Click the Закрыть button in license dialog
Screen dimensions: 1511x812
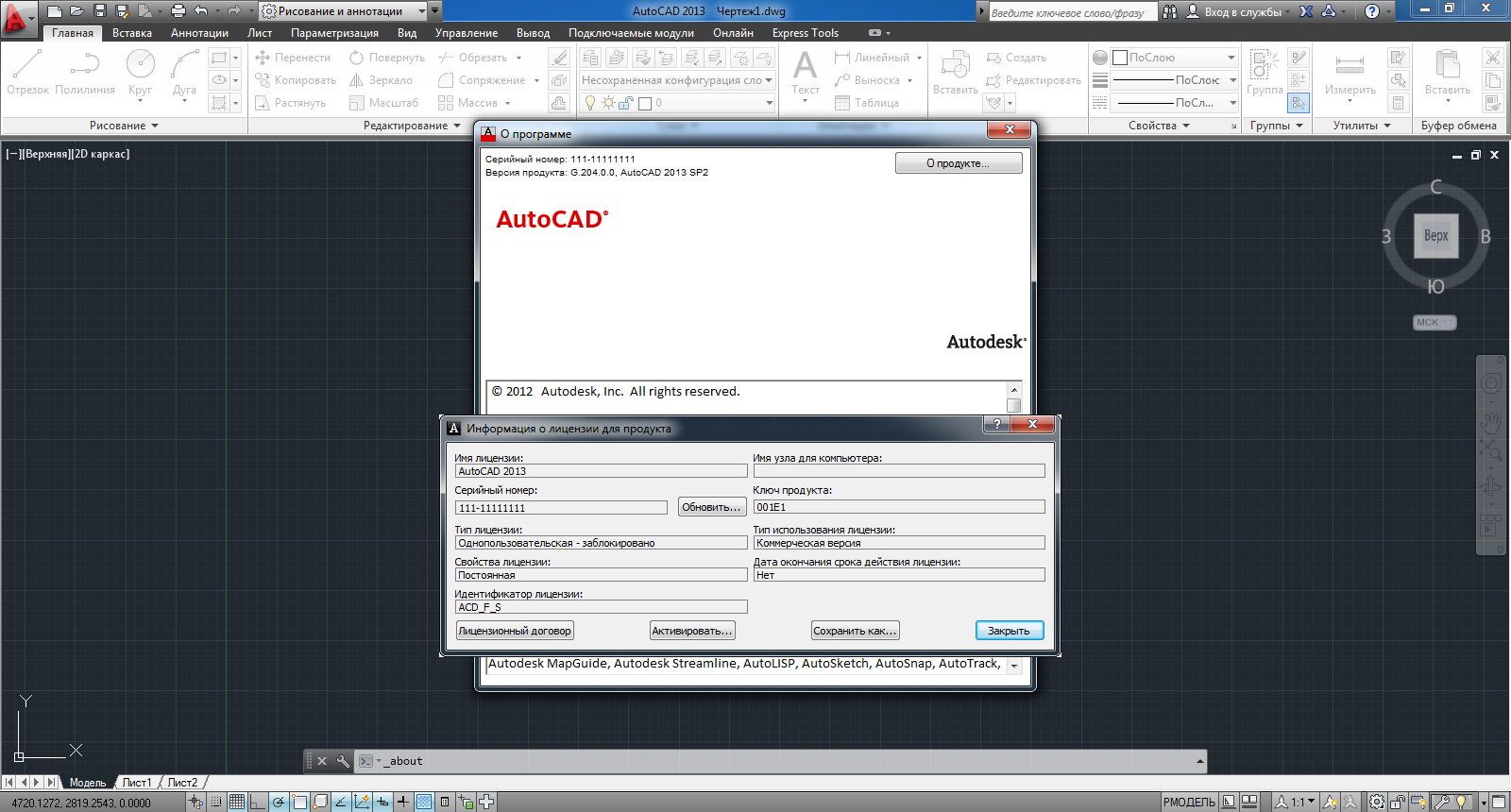tap(1009, 631)
